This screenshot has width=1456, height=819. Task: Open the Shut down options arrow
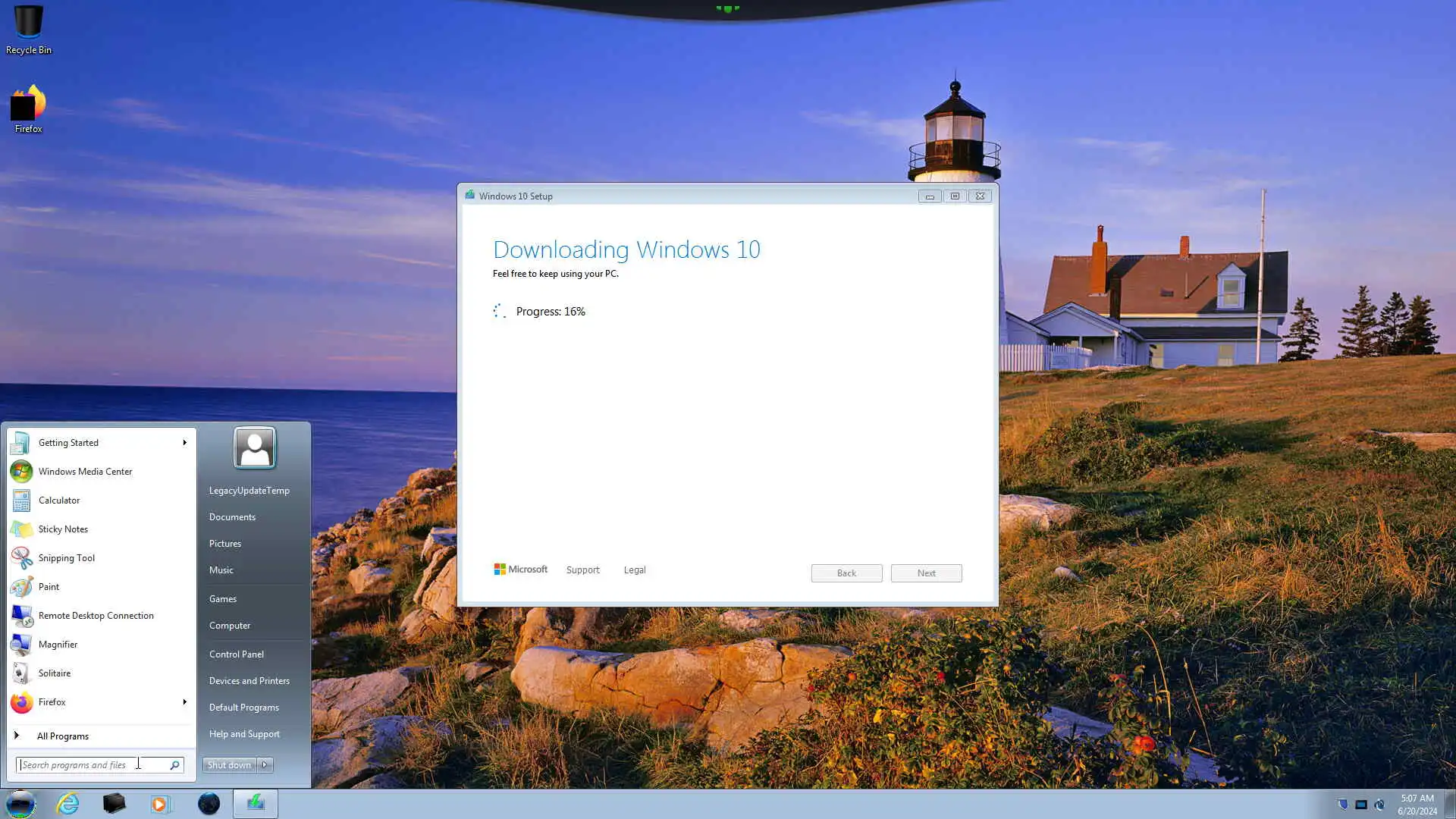(x=265, y=765)
